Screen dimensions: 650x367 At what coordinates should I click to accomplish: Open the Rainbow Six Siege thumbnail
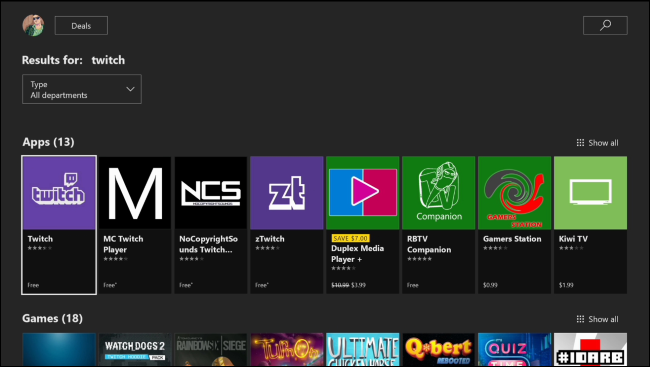[211, 349]
